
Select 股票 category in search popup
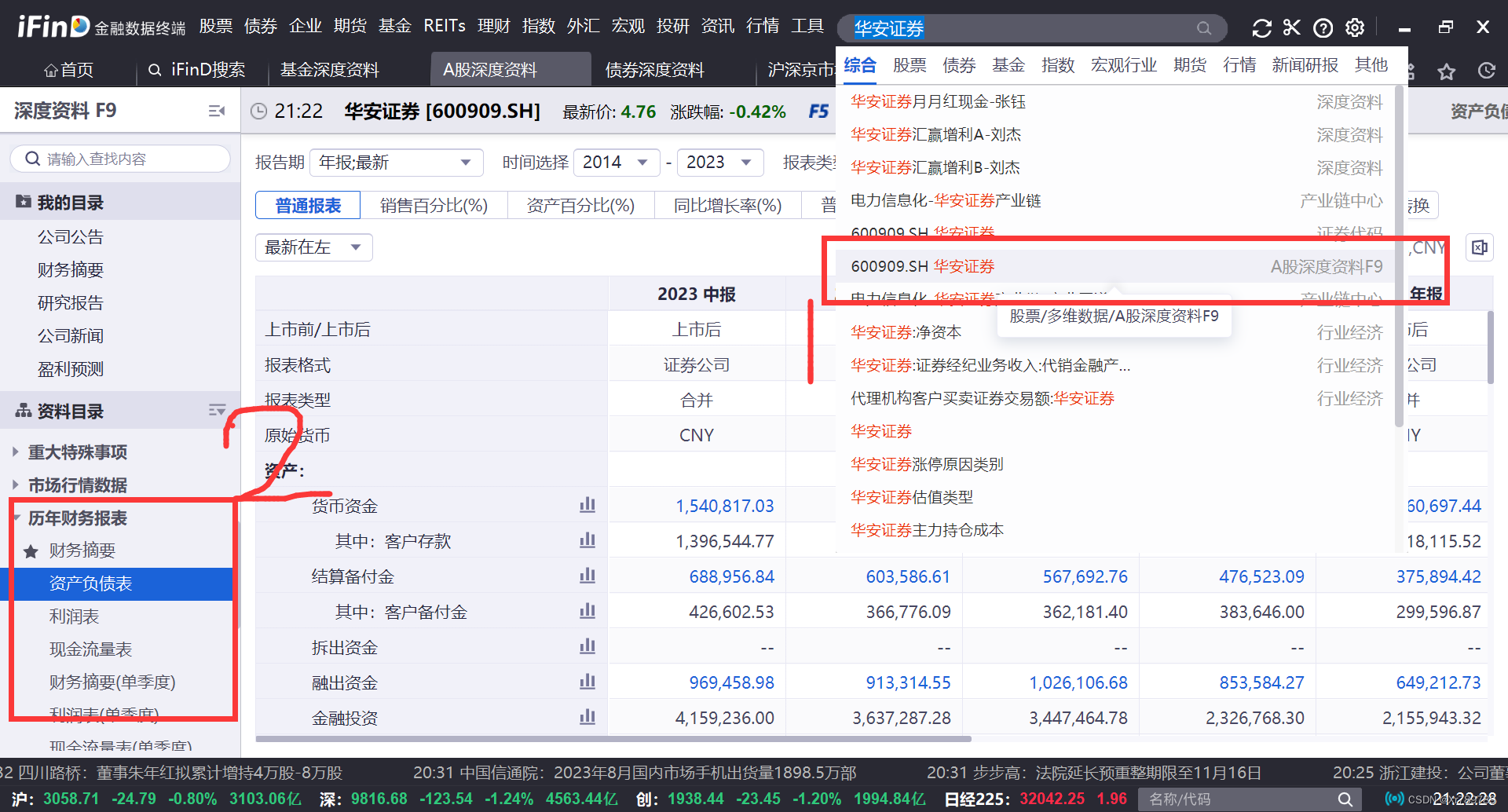[x=910, y=65]
